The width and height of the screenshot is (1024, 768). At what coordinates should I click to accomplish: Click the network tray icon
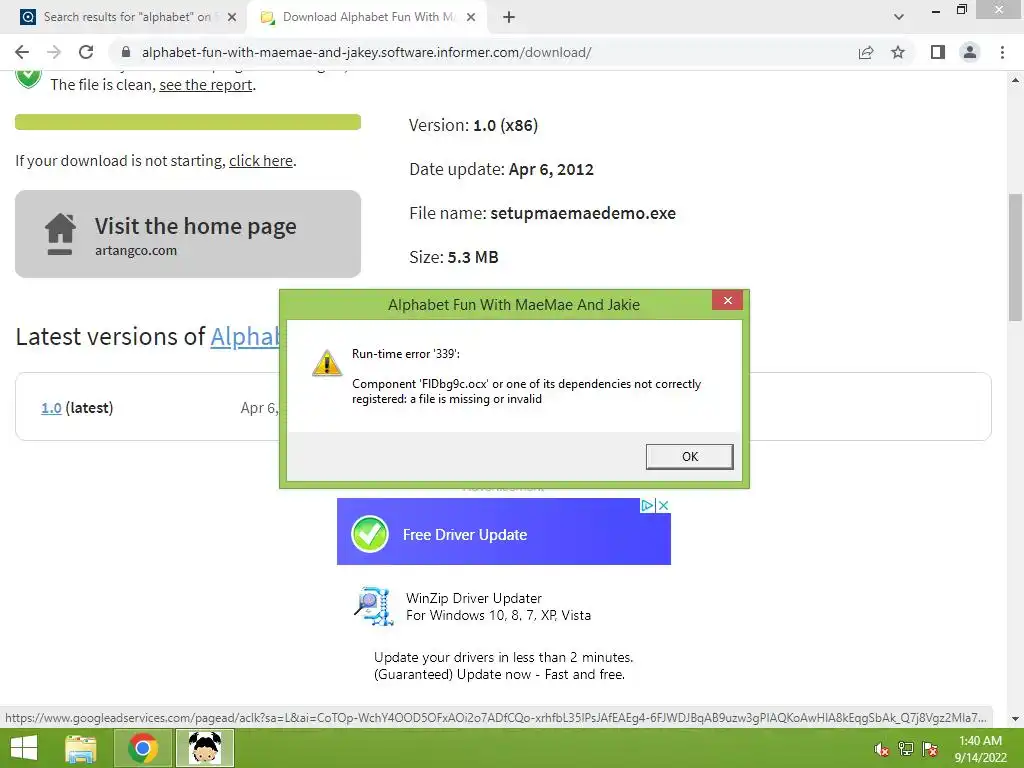click(x=906, y=749)
